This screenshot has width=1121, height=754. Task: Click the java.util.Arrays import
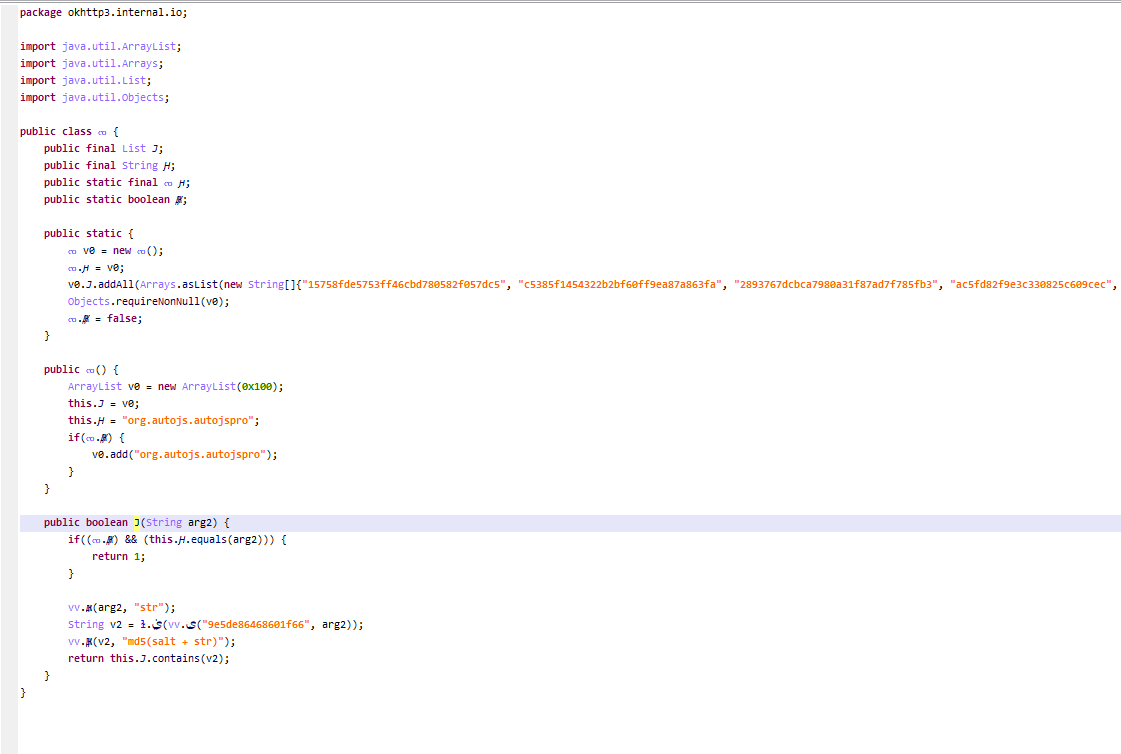pos(113,63)
